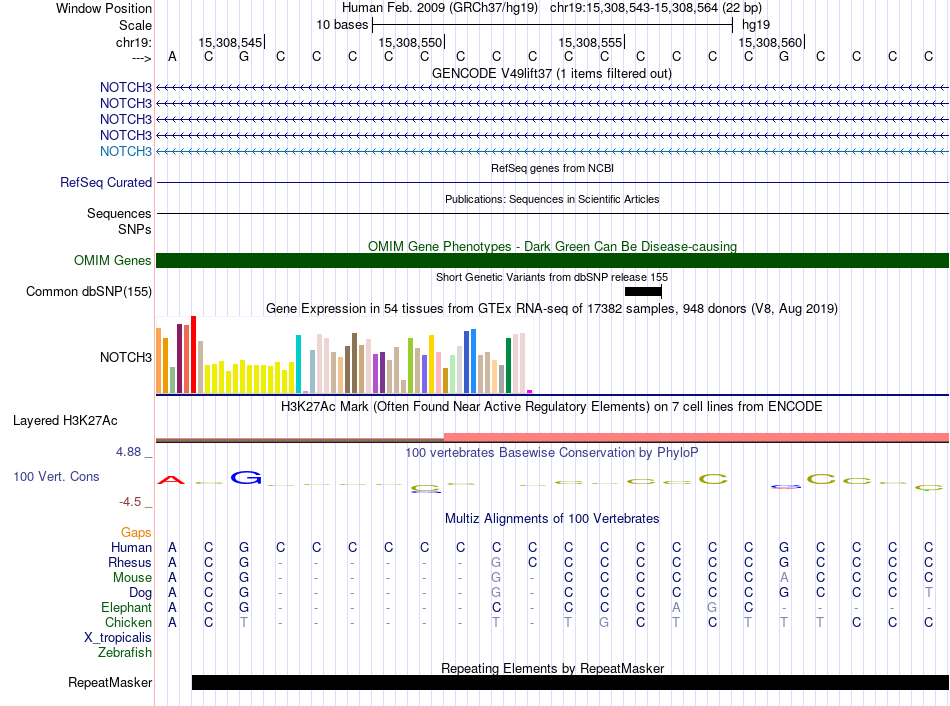Image resolution: width=950 pixels, height=706 pixels.
Task: Open the Common dbSNP(155) track label
Action: pyautogui.click(x=88, y=292)
